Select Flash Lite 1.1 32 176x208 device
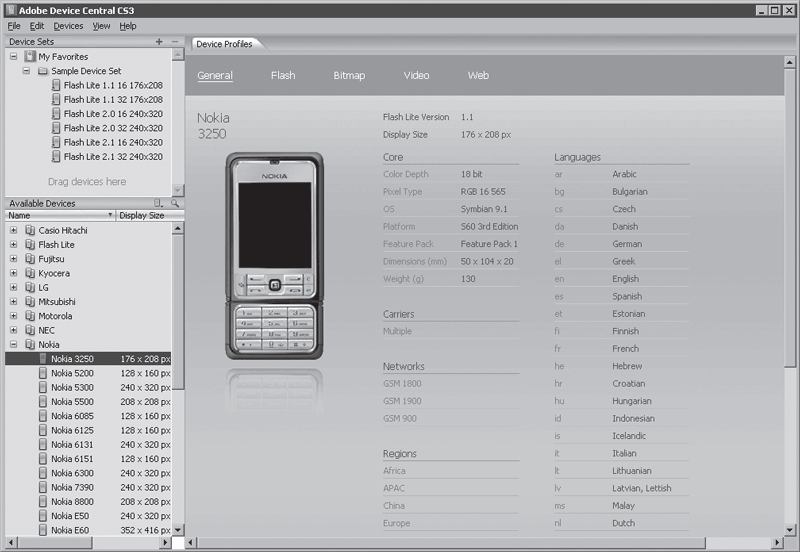This screenshot has width=800, height=552. click(x=108, y=99)
